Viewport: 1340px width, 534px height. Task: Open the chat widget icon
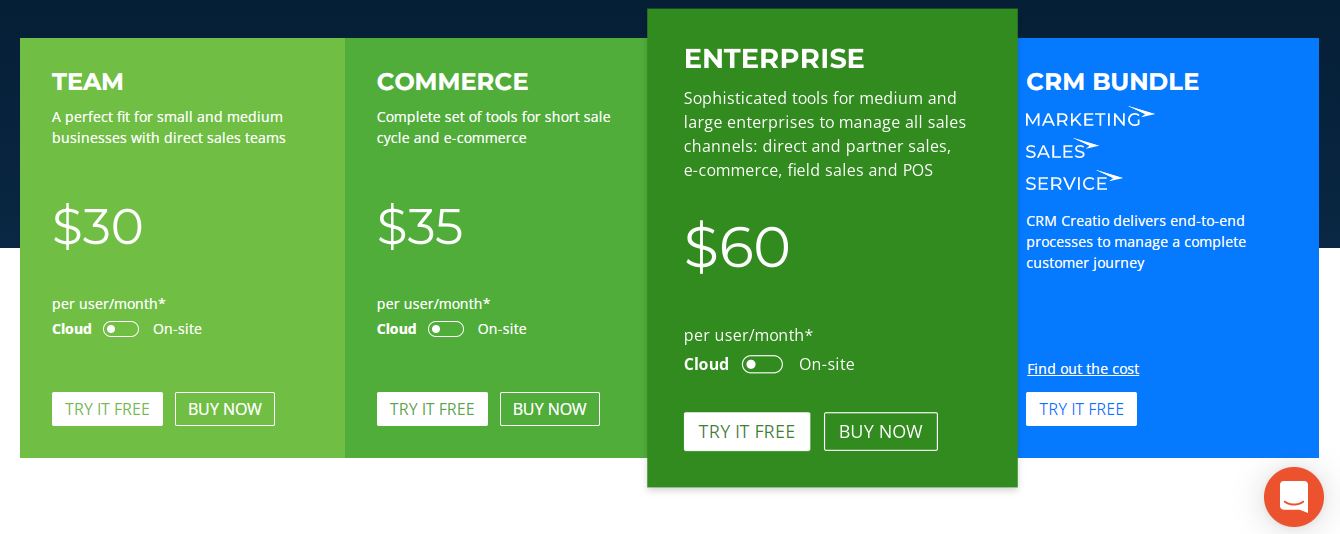(1293, 497)
